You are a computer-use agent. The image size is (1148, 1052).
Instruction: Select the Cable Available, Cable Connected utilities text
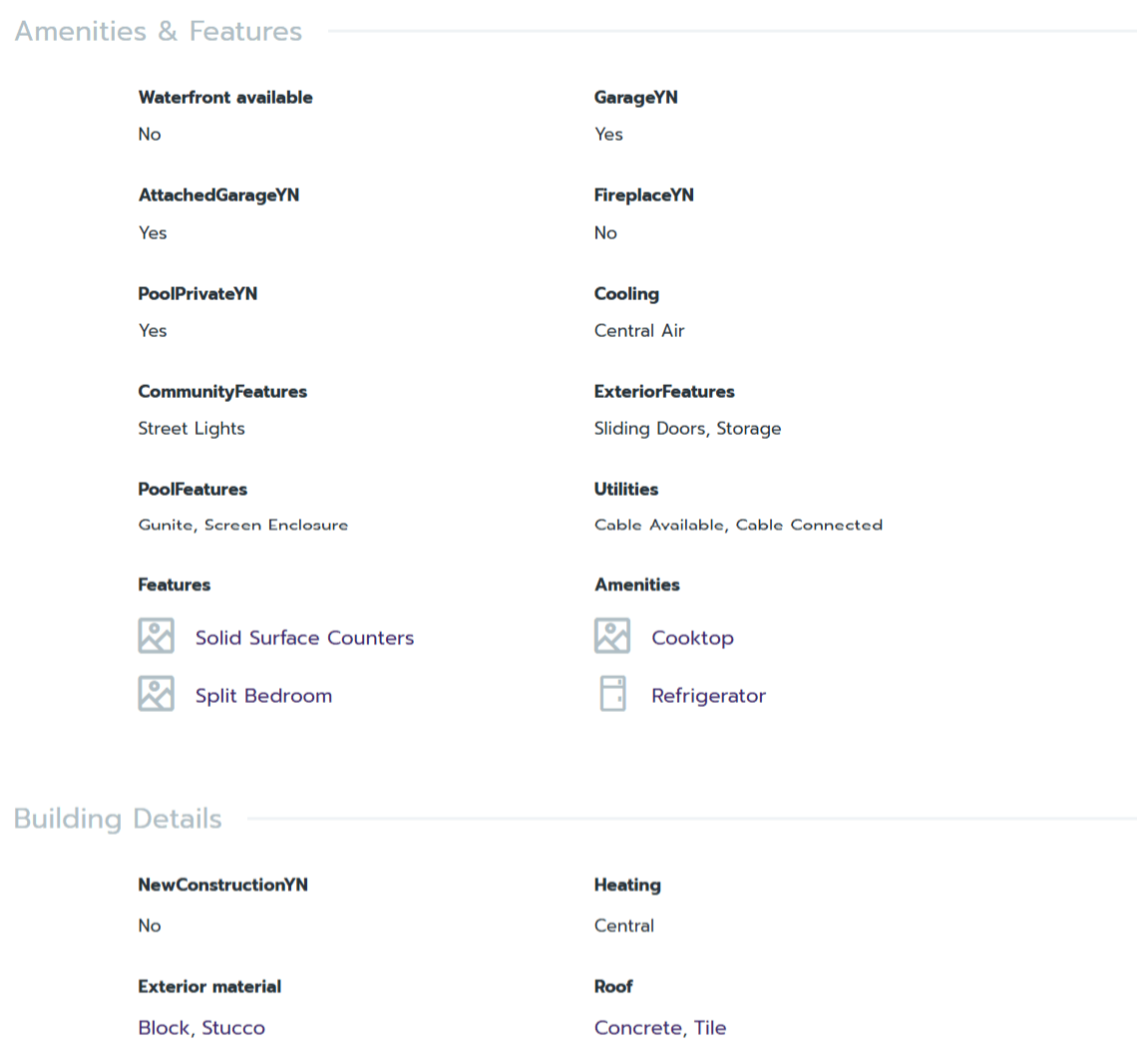738,526
